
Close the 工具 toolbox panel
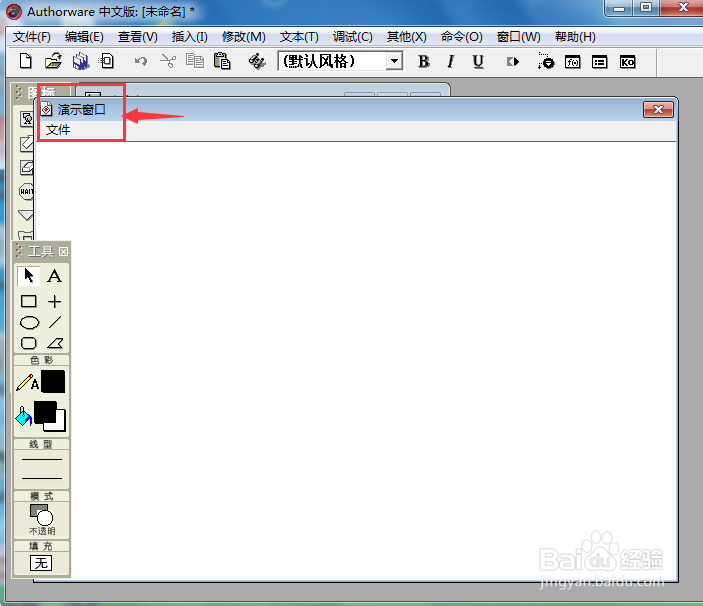[x=64, y=251]
